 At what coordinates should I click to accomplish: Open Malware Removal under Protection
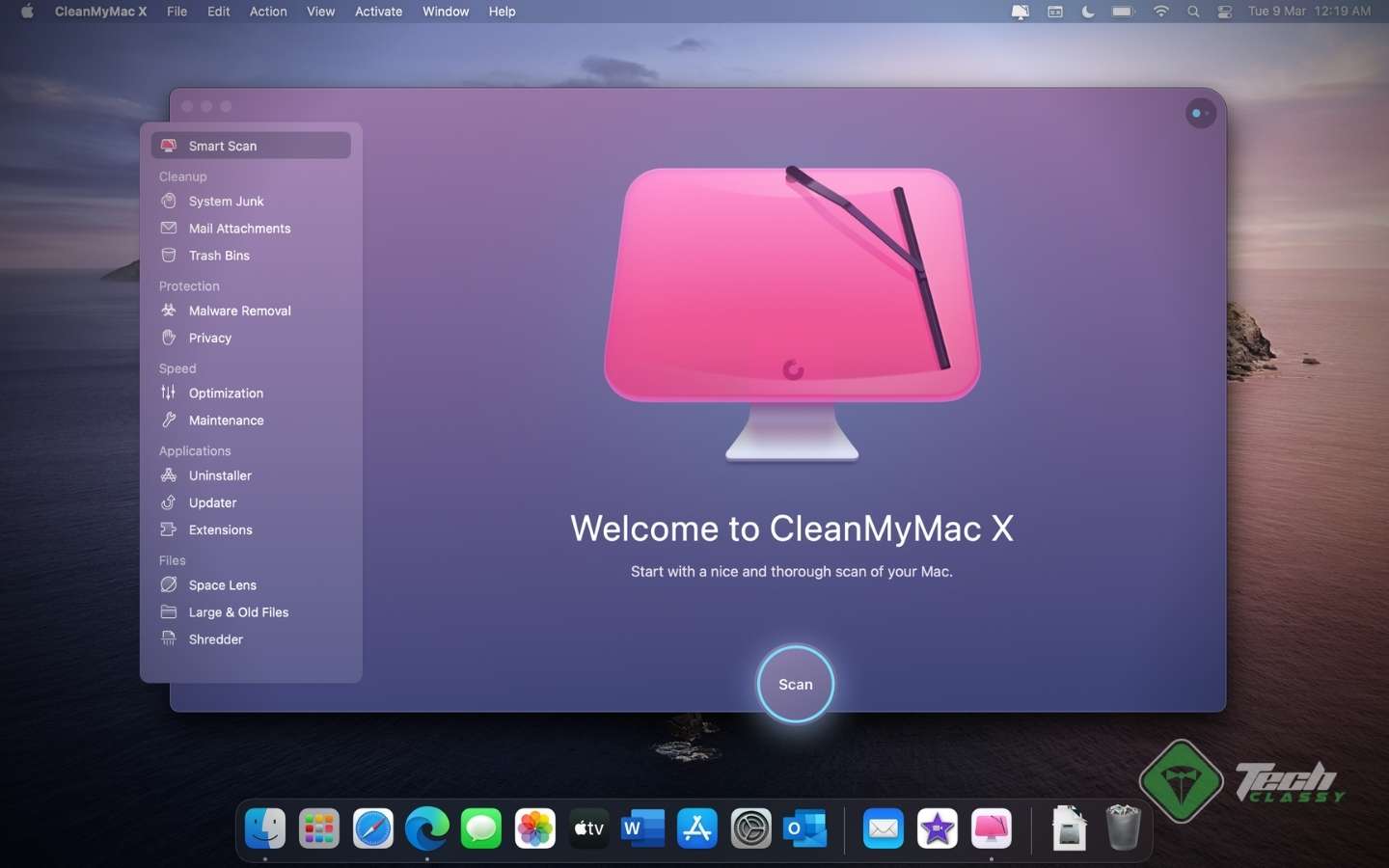239,311
